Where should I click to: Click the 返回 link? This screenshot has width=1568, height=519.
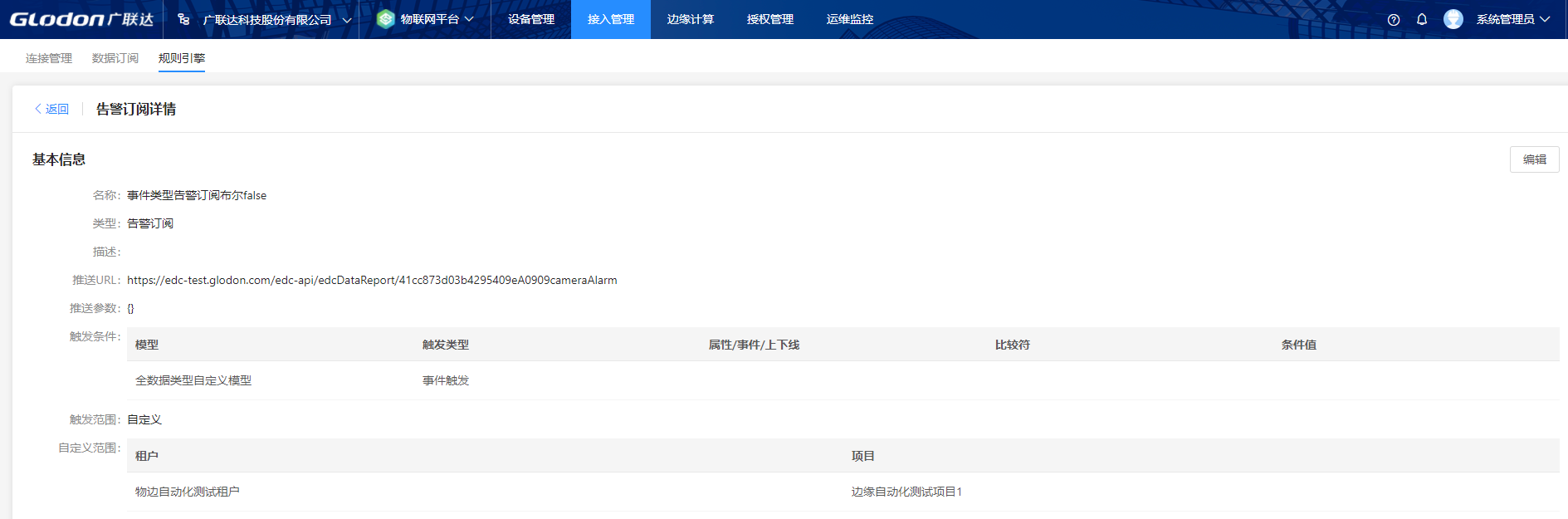click(57, 109)
